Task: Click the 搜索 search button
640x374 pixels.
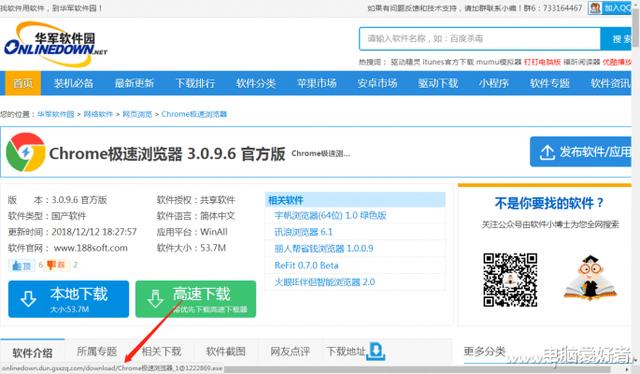Action: (616, 39)
